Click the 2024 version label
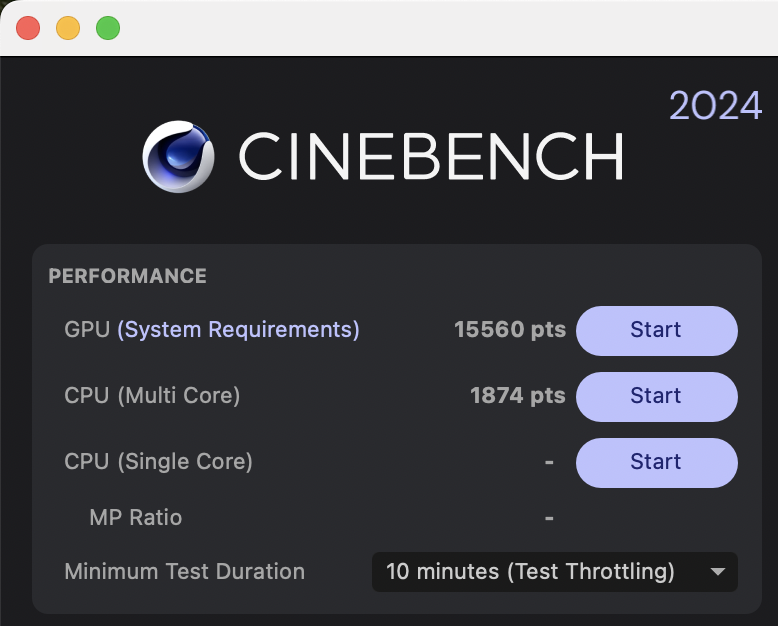Viewport: 778px width, 626px height. pos(715,106)
